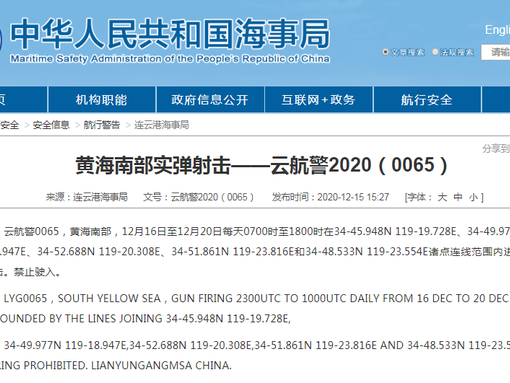Open the 互联网+政务 menu
Screen dimensions: 510x383
319,100
